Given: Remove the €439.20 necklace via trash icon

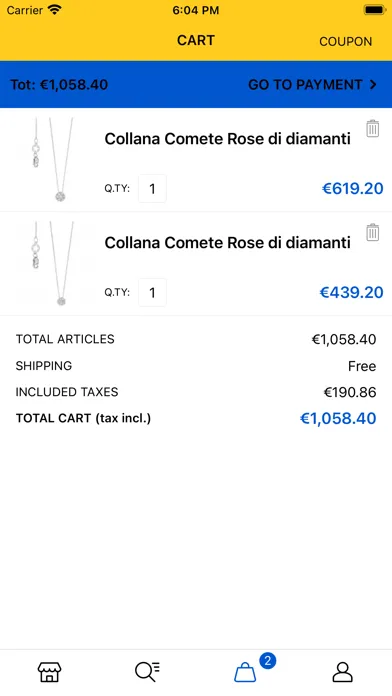Looking at the screenshot, I should coord(372,233).
